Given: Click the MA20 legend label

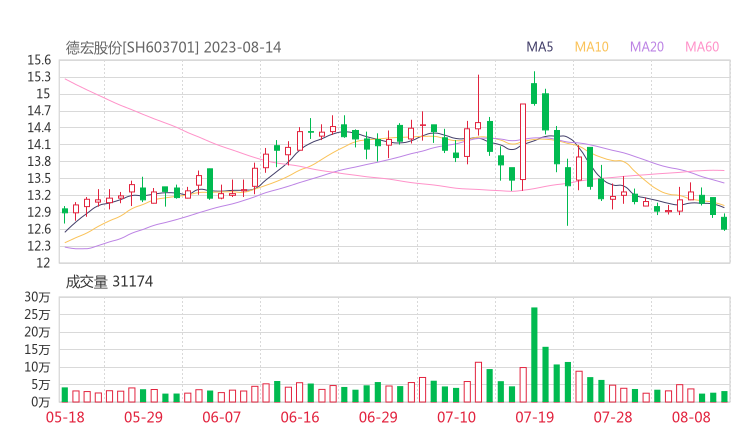Looking at the screenshot, I should 647,47.
